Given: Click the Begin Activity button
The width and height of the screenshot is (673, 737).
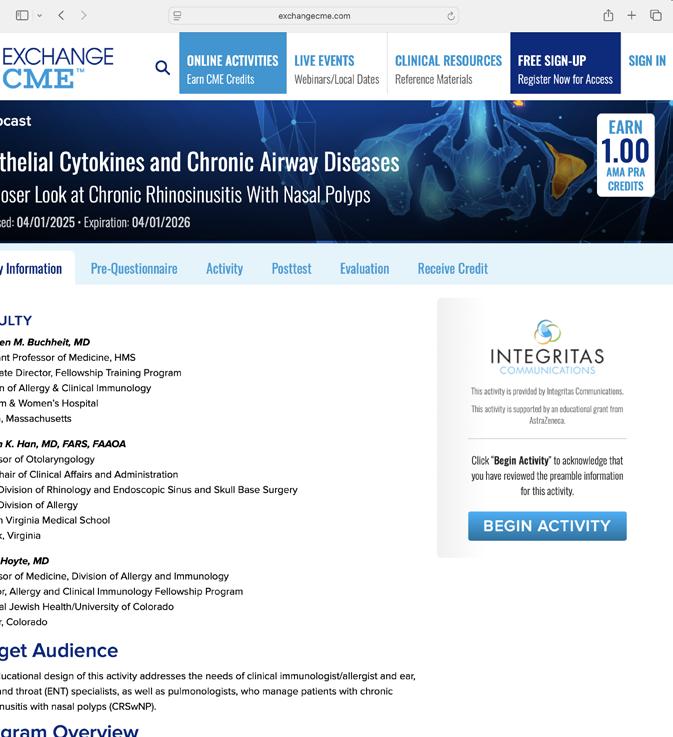Looking at the screenshot, I should click(x=547, y=526).
